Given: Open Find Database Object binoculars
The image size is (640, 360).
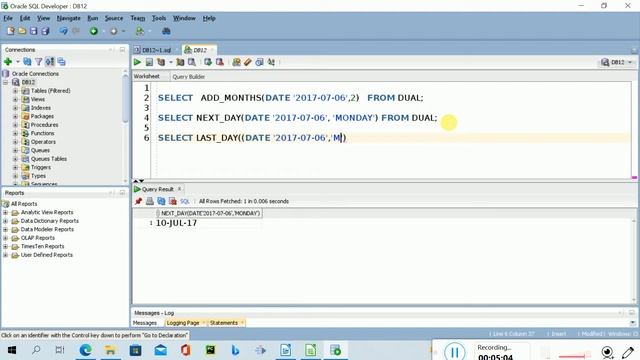Looking at the screenshot, I should click(x=166, y=31).
